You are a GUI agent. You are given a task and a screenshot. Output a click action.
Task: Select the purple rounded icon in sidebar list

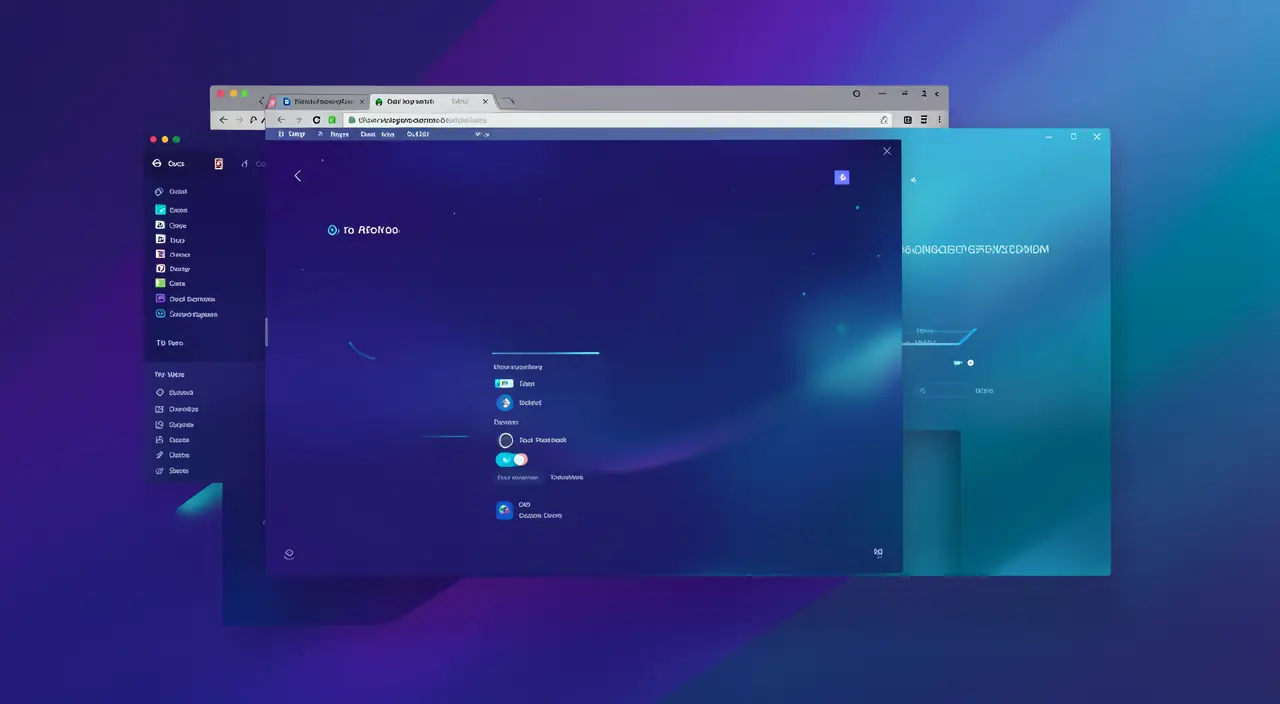tap(160, 298)
